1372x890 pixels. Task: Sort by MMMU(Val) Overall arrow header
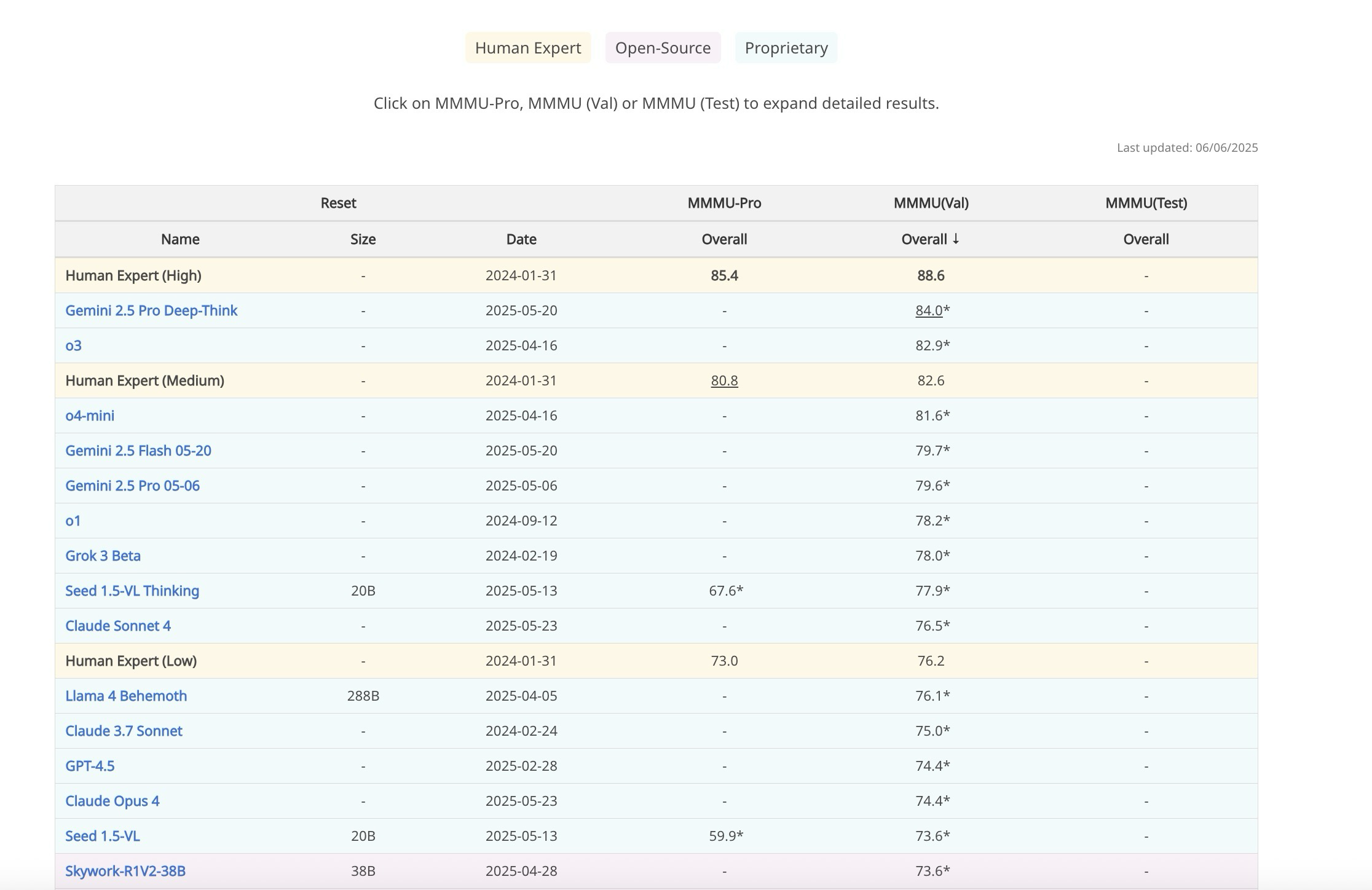click(x=931, y=239)
